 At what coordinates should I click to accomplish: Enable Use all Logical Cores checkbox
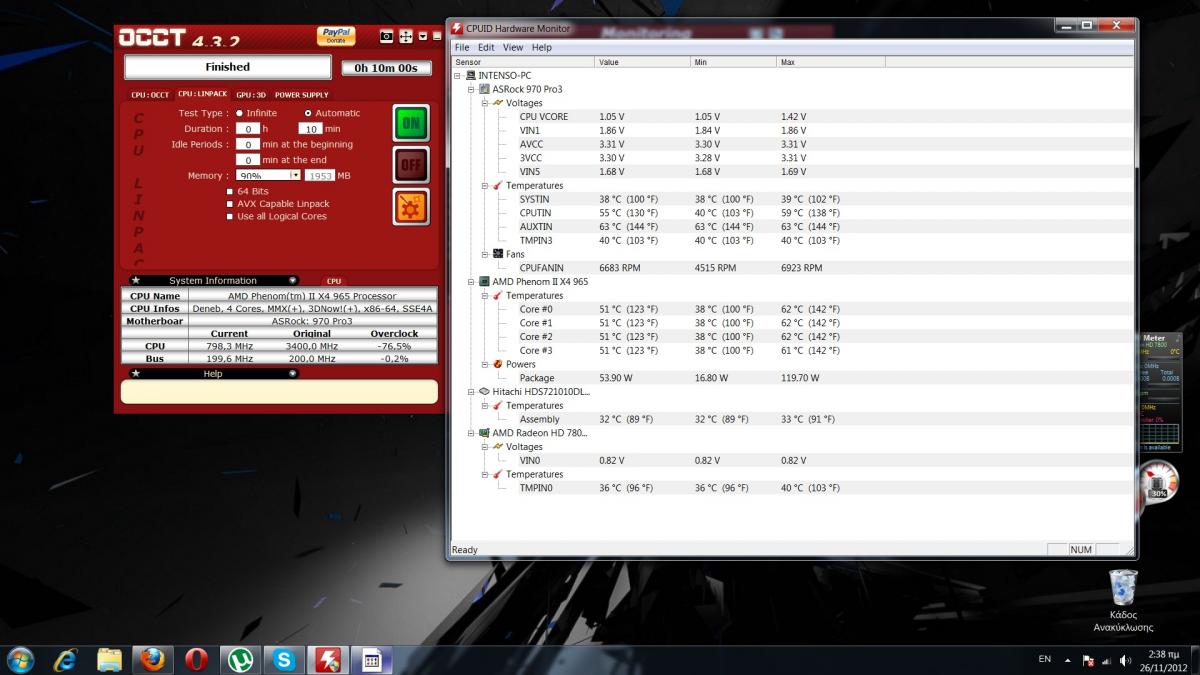coord(230,216)
